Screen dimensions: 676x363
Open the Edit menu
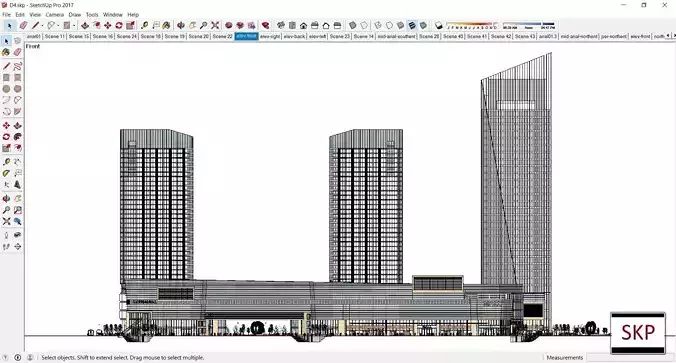tap(20, 14)
